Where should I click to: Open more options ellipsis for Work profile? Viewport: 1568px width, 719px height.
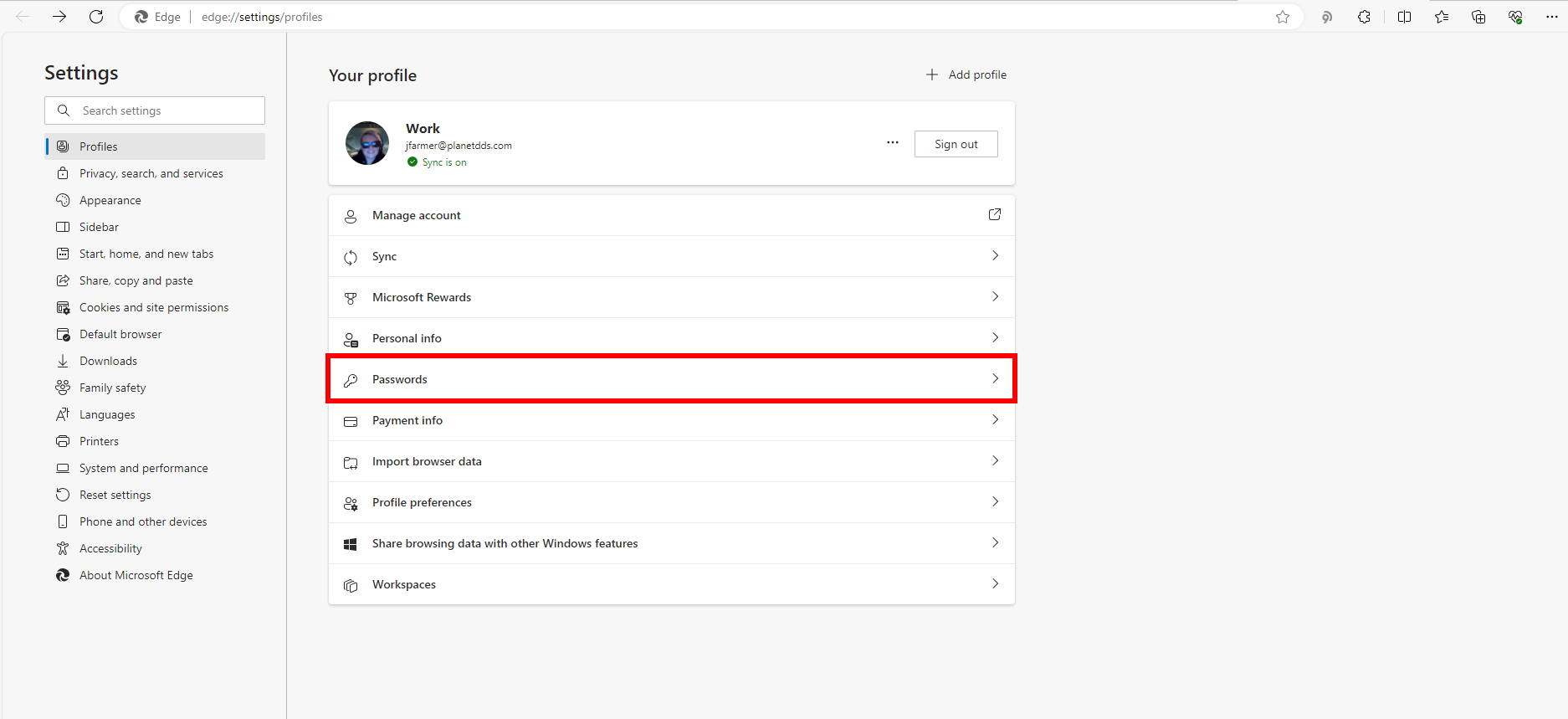(x=893, y=143)
